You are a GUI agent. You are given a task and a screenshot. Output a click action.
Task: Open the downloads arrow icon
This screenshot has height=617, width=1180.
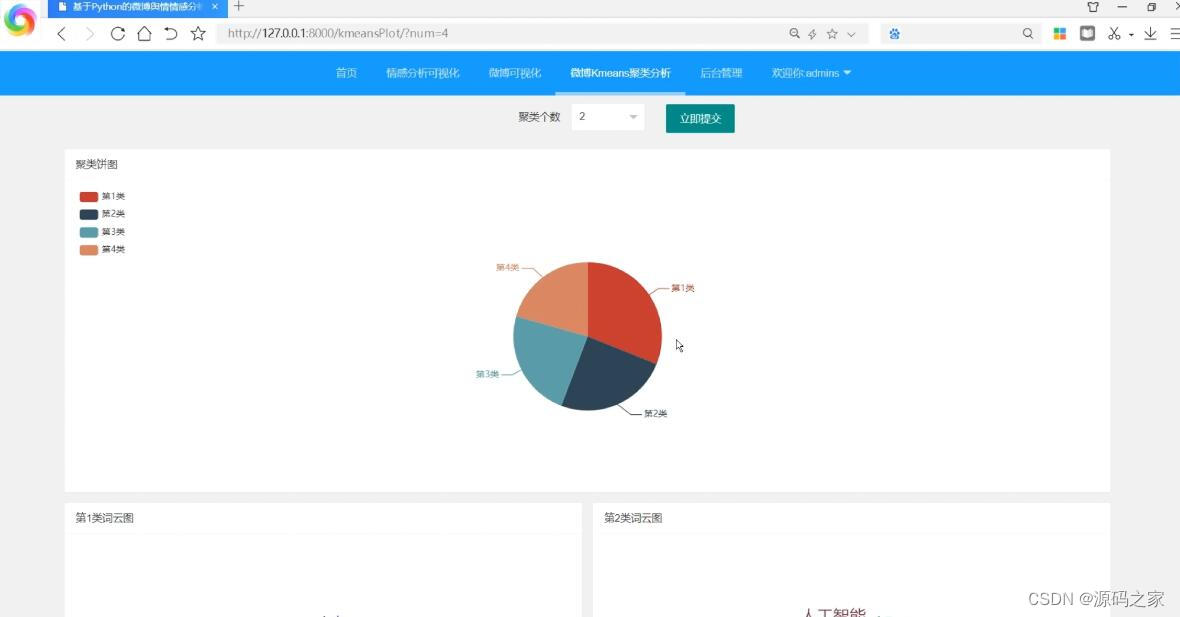tap(1151, 34)
